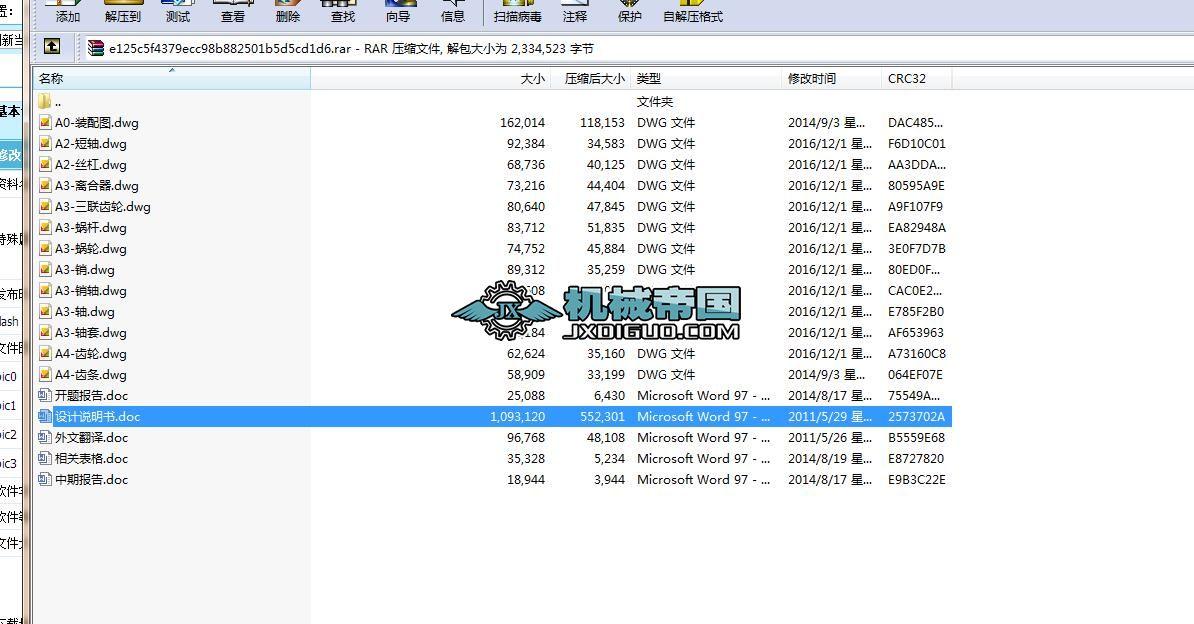This screenshot has height=624, width=1194.
Task: Open the 向导 (Wizard) toolbar button
Action: [397, 11]
